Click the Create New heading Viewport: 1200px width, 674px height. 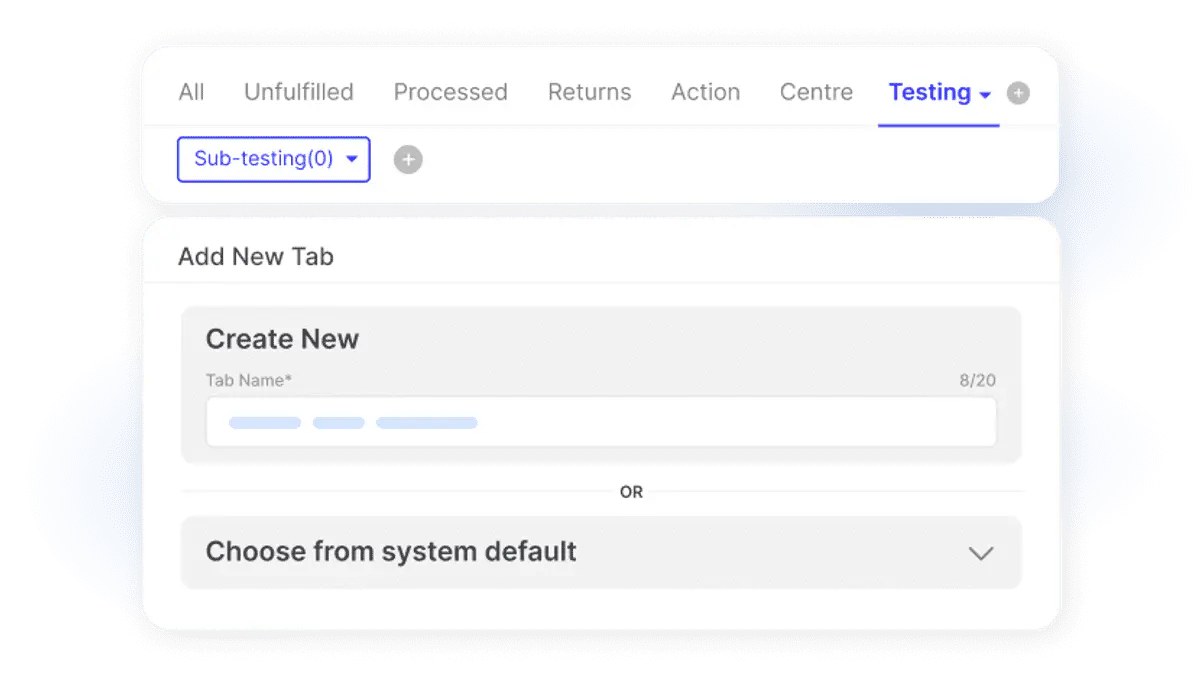(x=282, y=339)
